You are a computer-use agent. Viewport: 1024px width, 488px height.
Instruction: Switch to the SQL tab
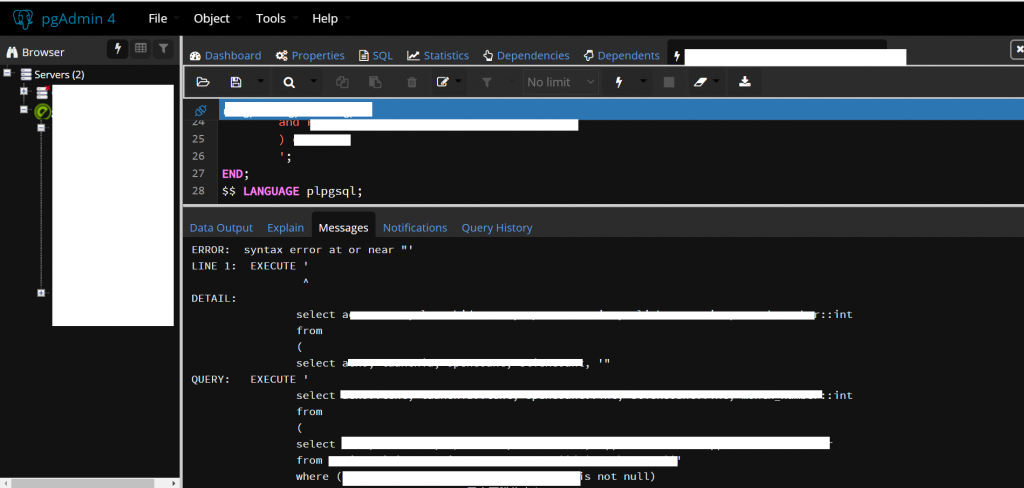click(376, 56)
